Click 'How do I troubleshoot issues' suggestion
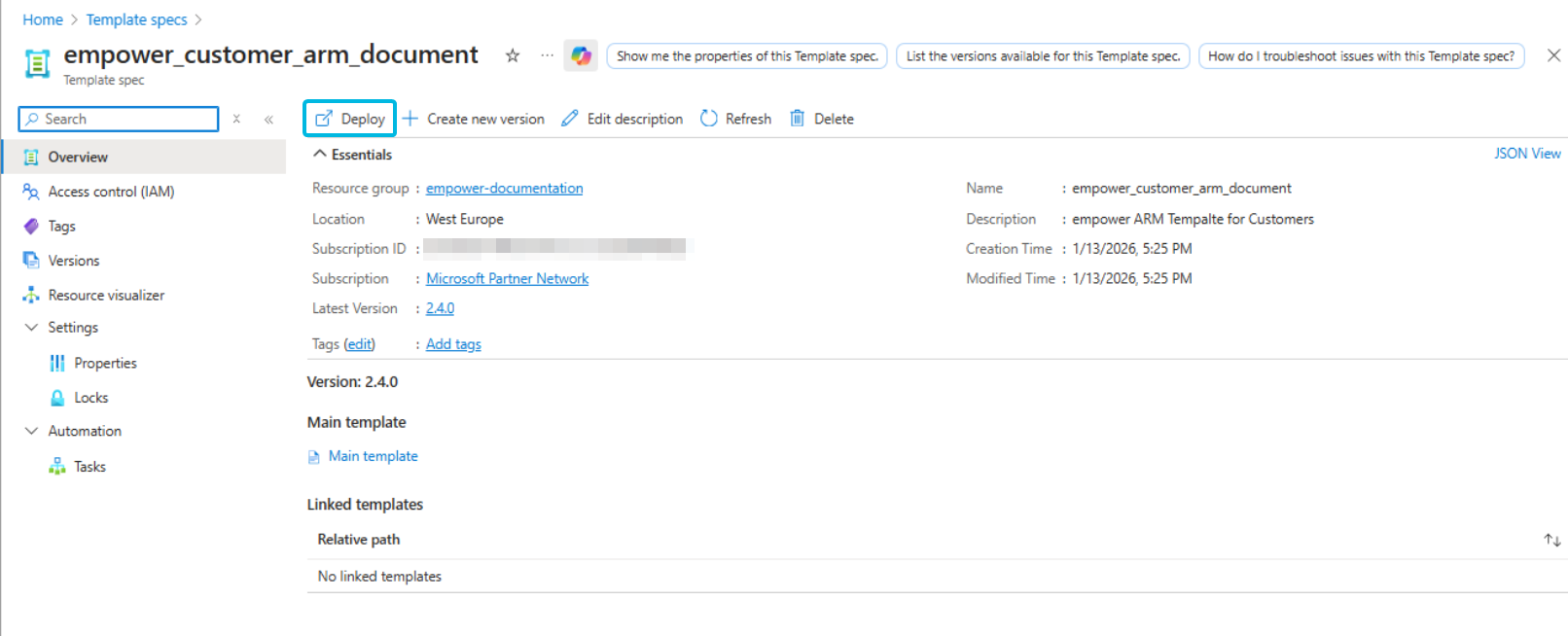This screenshot has width=1568, height=636. click(1361, 56)
